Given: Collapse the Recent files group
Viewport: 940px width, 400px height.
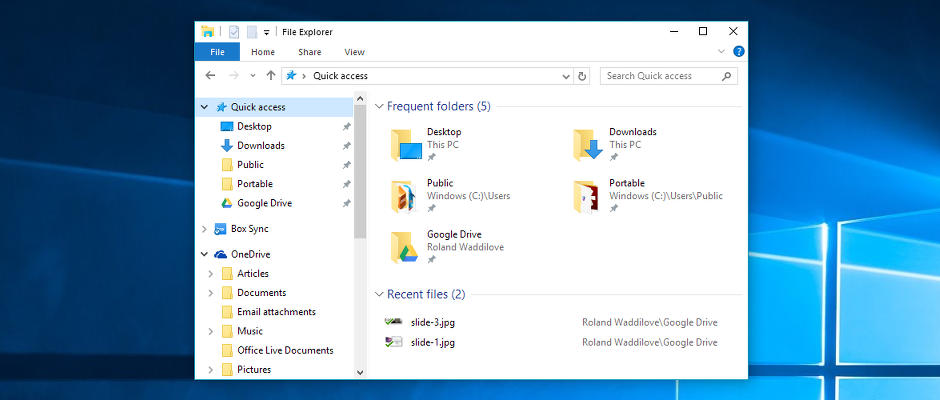Looking at the screenshot, I should point(378,294).
